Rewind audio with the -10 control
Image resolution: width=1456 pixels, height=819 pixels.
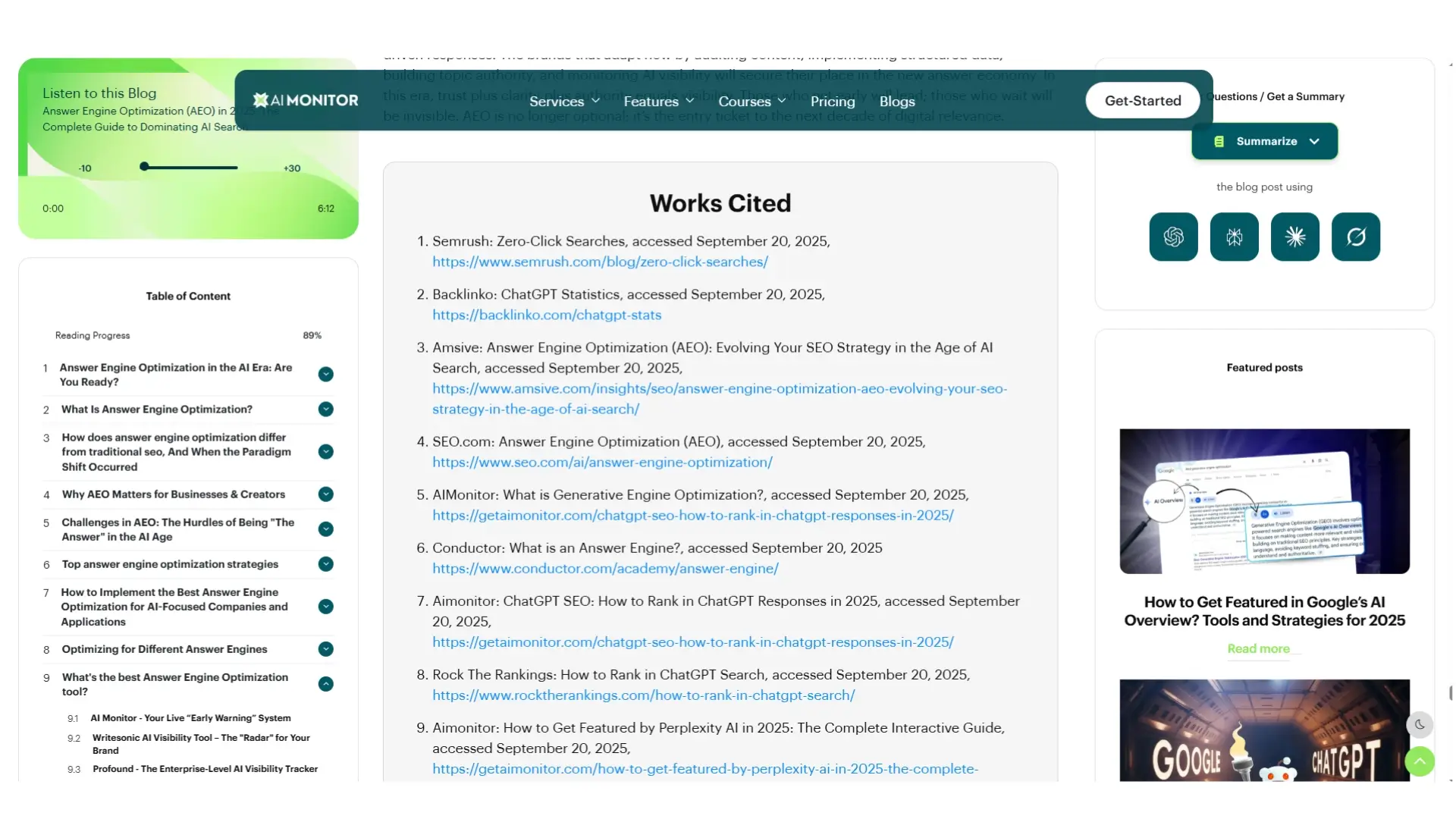click(85, 168)
